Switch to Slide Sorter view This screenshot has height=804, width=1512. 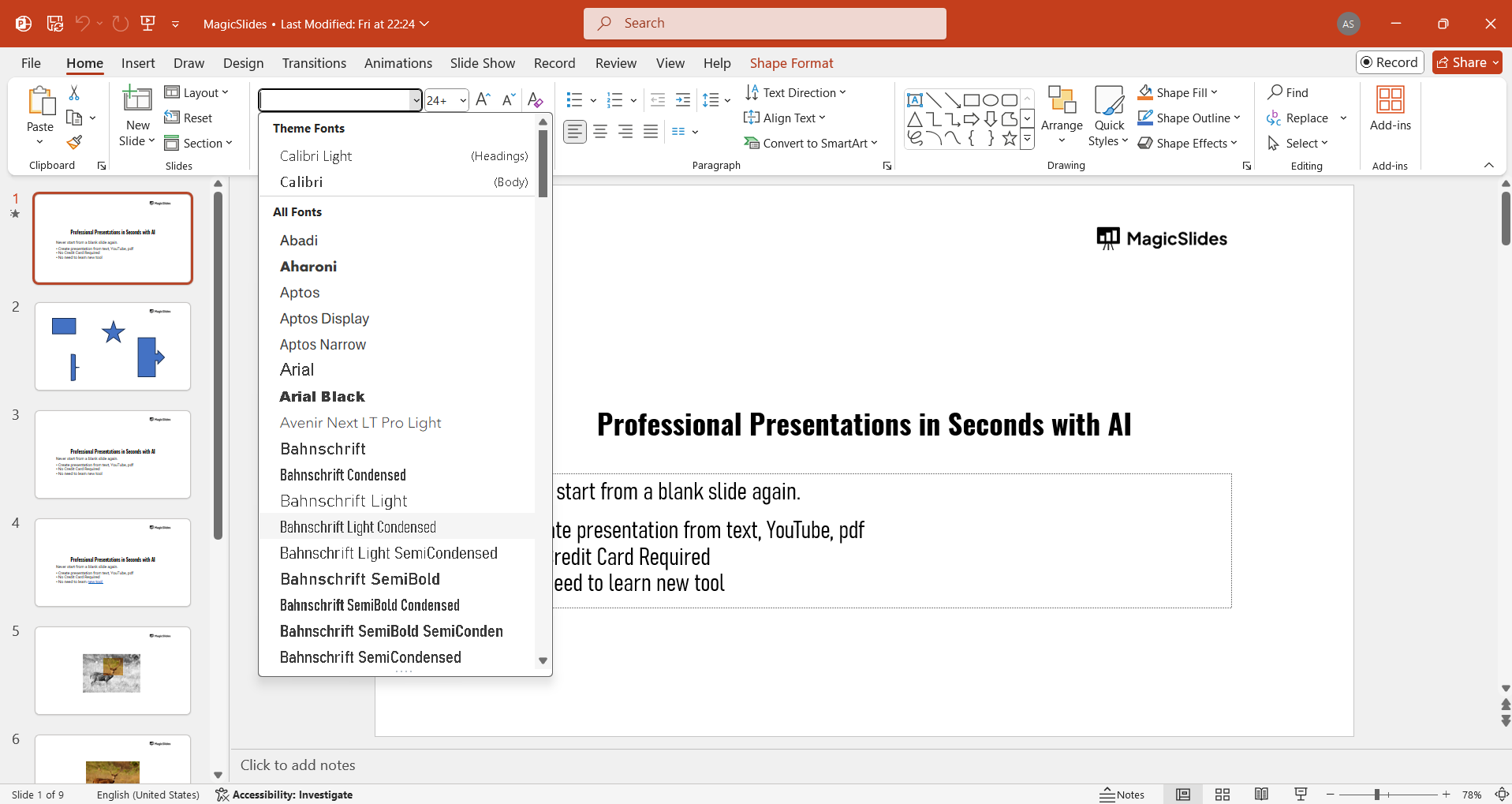(1223, 795)
